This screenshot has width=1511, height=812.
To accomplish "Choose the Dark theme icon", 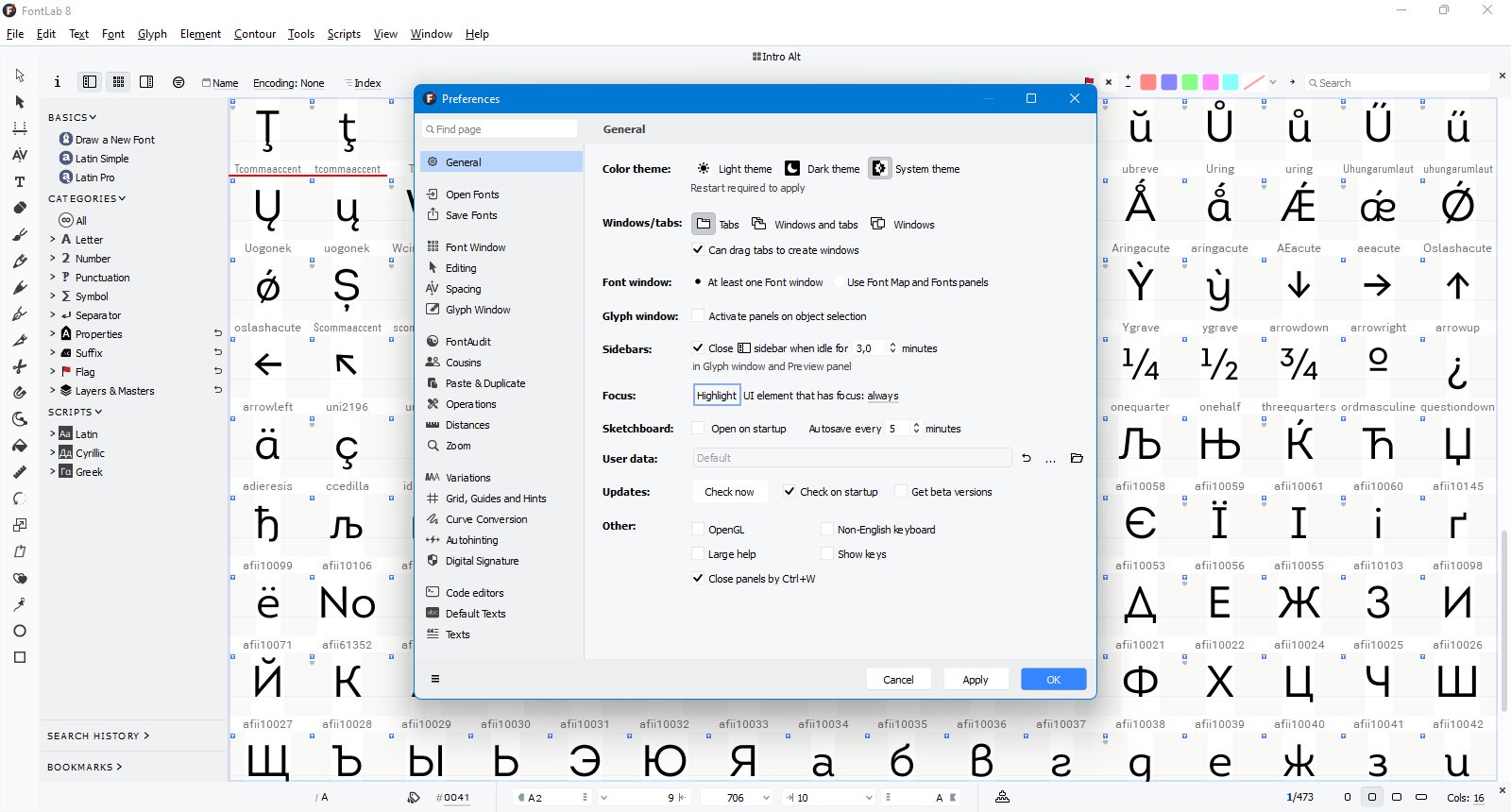I will [x=792, y=168].
